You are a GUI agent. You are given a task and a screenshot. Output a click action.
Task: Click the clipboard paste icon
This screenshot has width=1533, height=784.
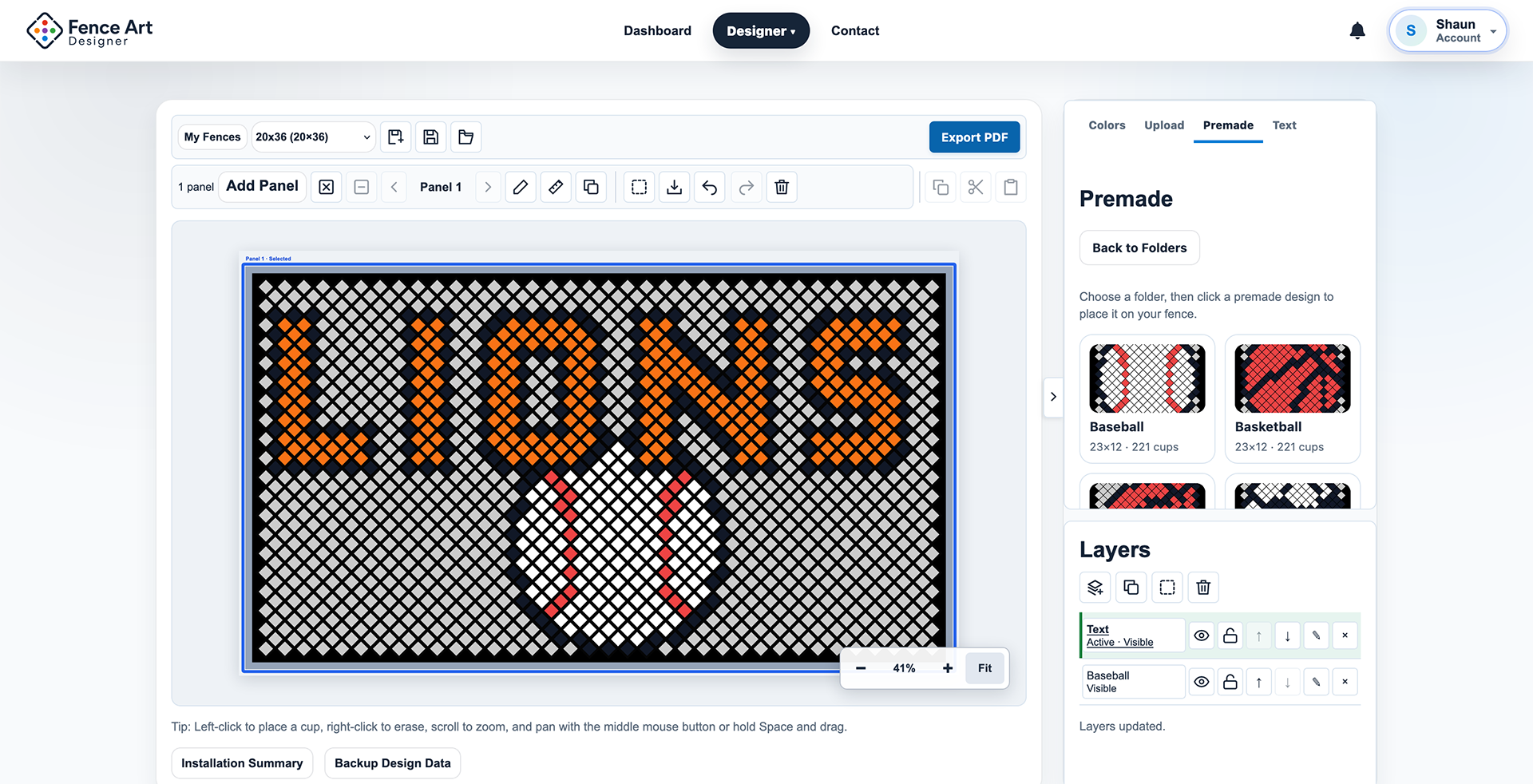1011,187
